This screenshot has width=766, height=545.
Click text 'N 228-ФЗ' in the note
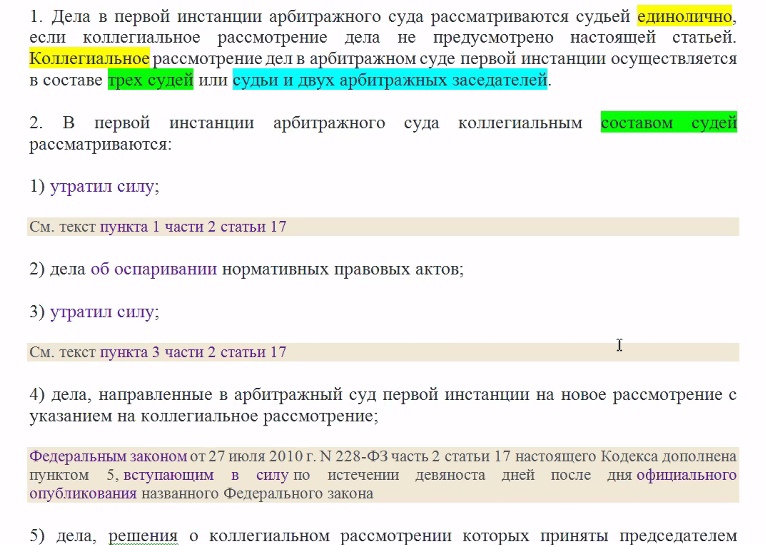click(x=354, y=456)
